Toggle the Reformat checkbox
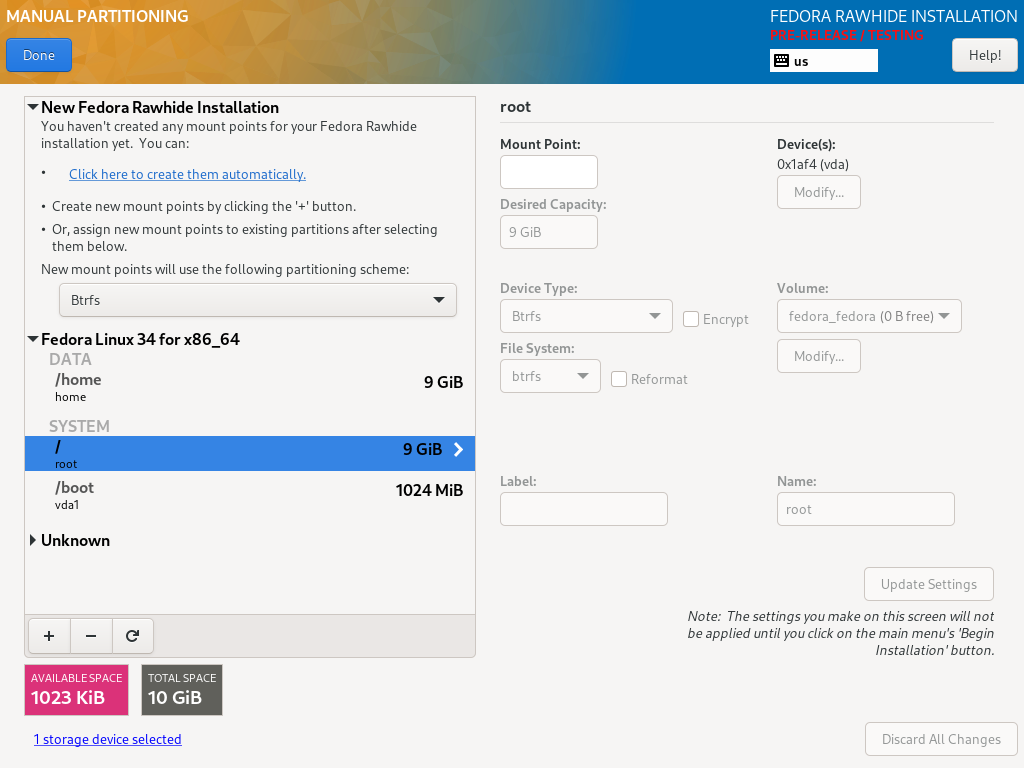 coord(619,379)
